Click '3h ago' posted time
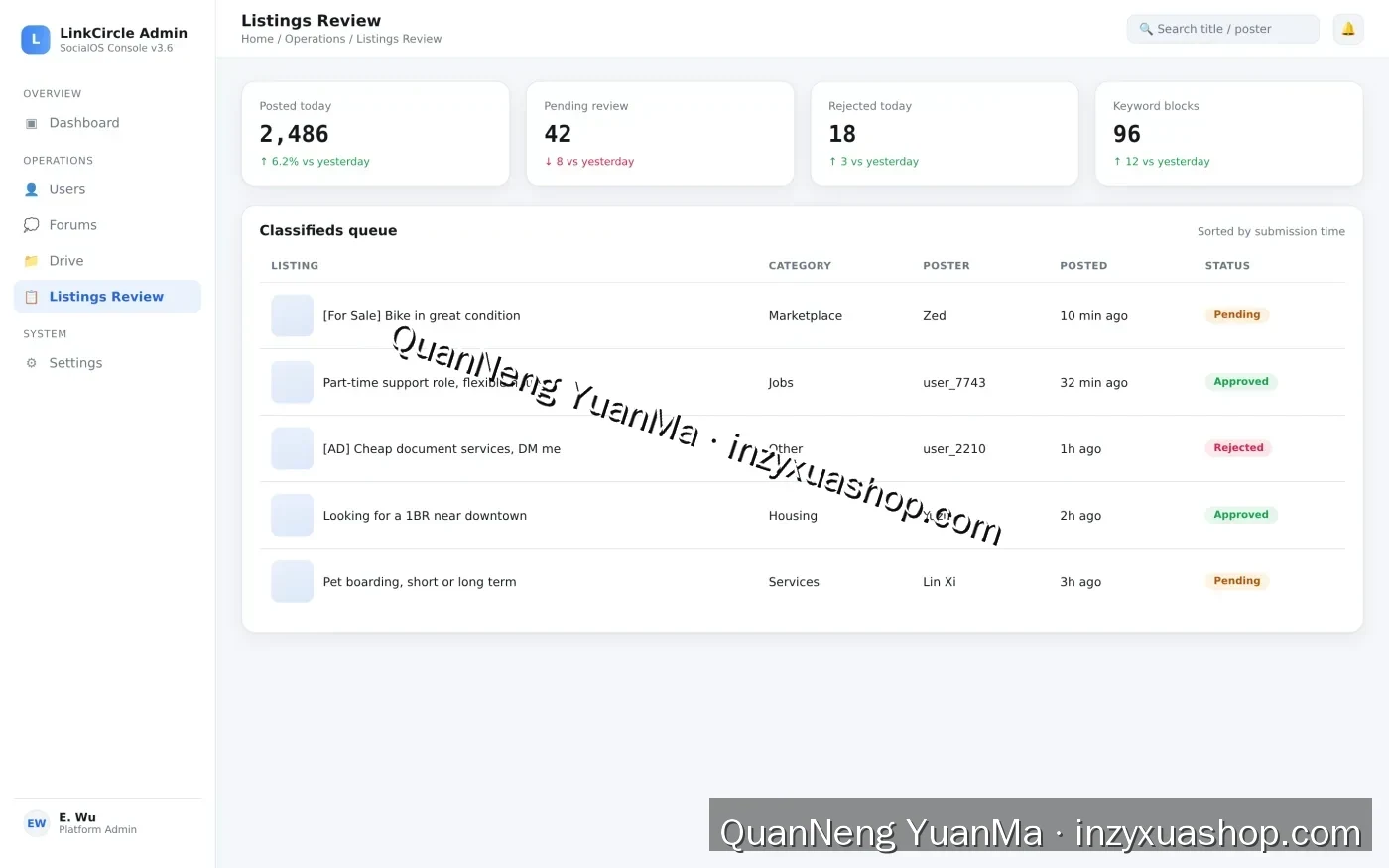The image size is (1389, 868). pyautogui.click(x=1080, y=581)
